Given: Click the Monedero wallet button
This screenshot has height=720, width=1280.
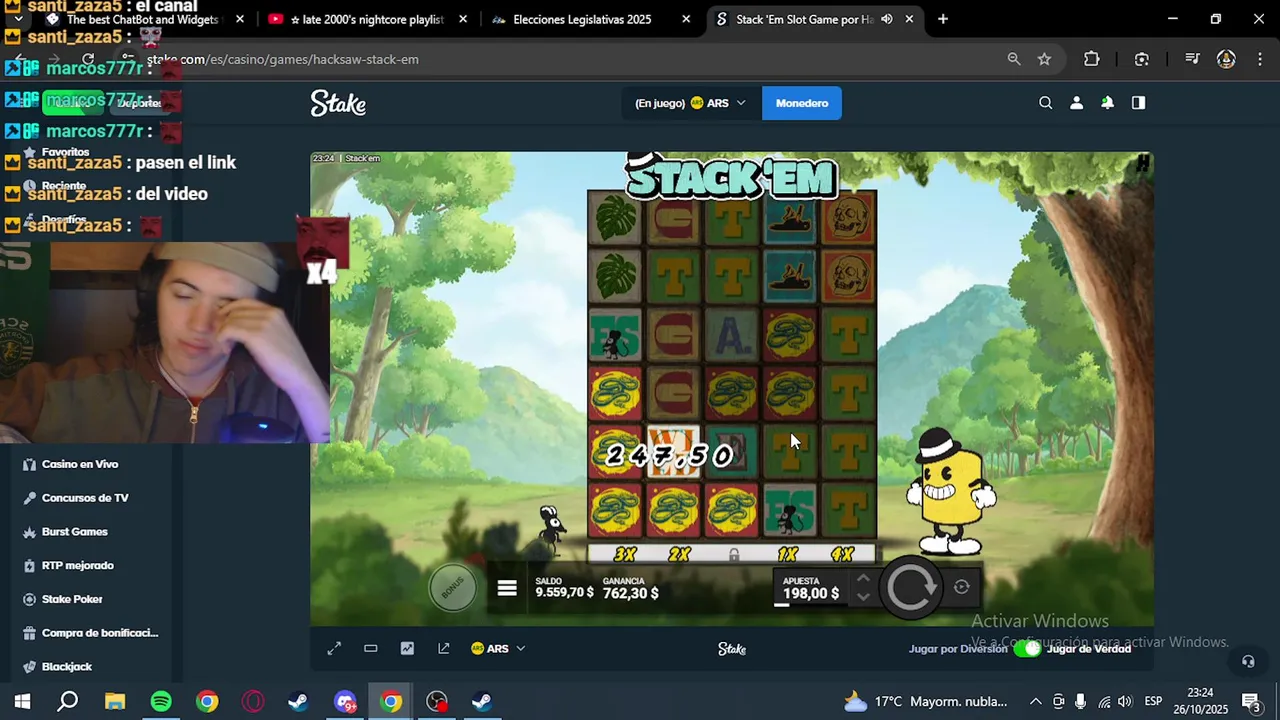Looking at the screenshot, I should tap(802, 103).
